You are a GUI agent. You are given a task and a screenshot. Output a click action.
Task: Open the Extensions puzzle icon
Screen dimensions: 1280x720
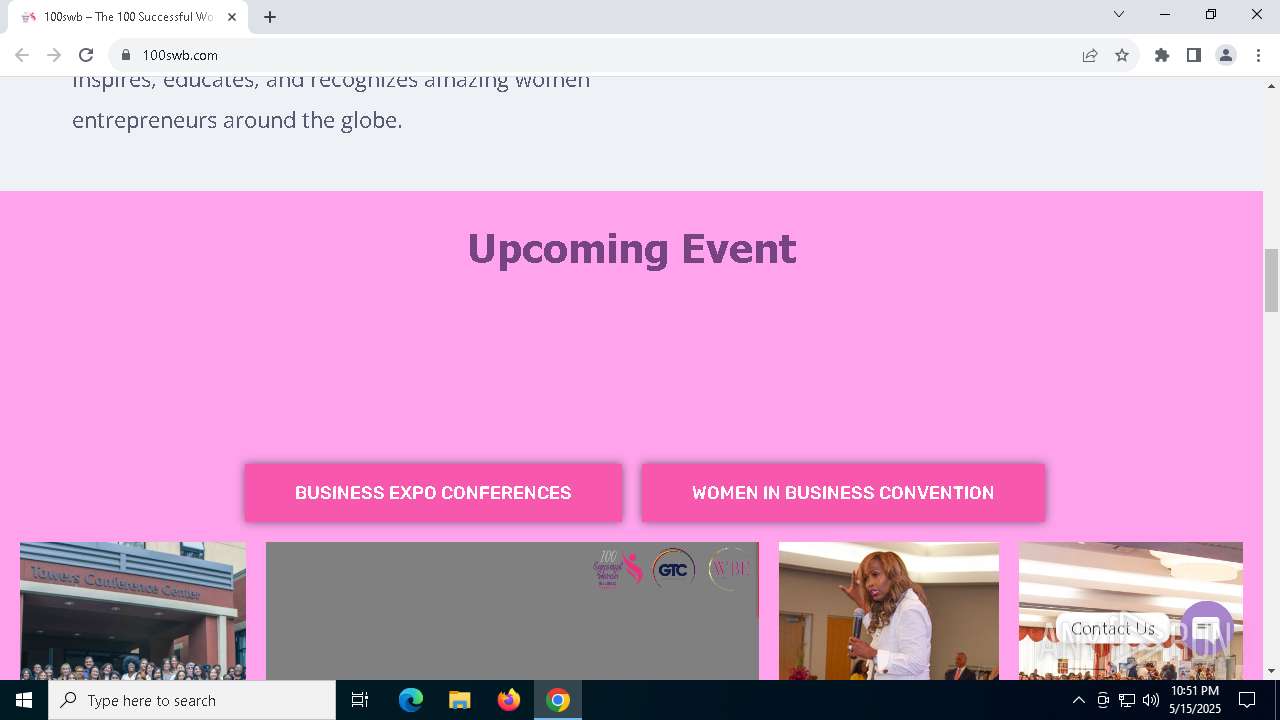[x=1162, y=55]
